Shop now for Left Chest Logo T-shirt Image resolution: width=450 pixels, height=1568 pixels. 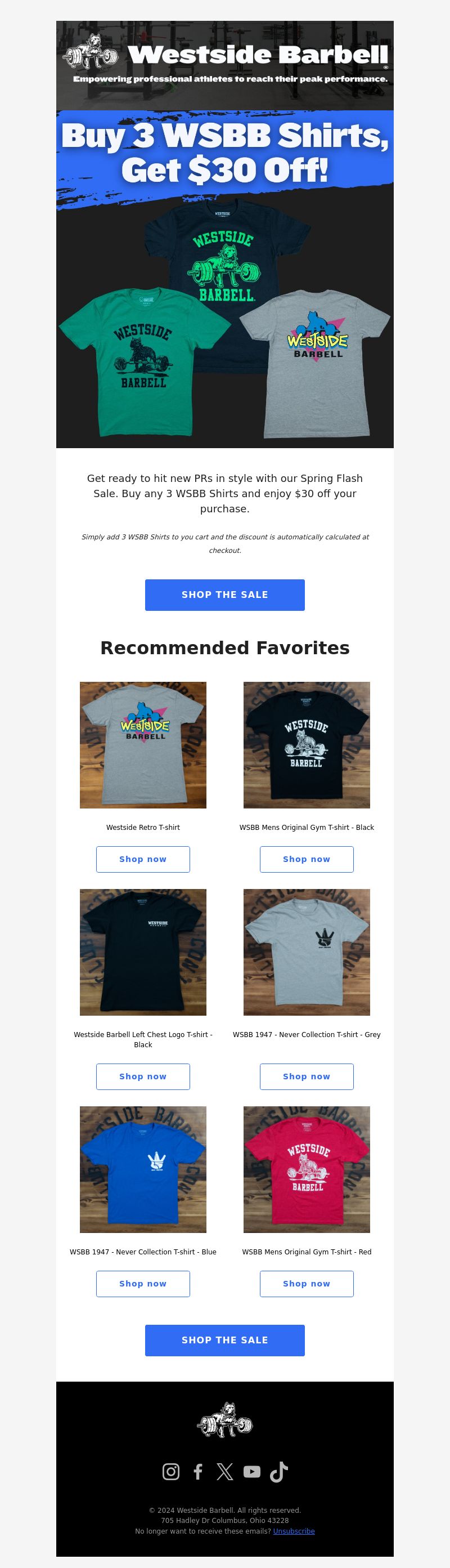coord(143,1076)
